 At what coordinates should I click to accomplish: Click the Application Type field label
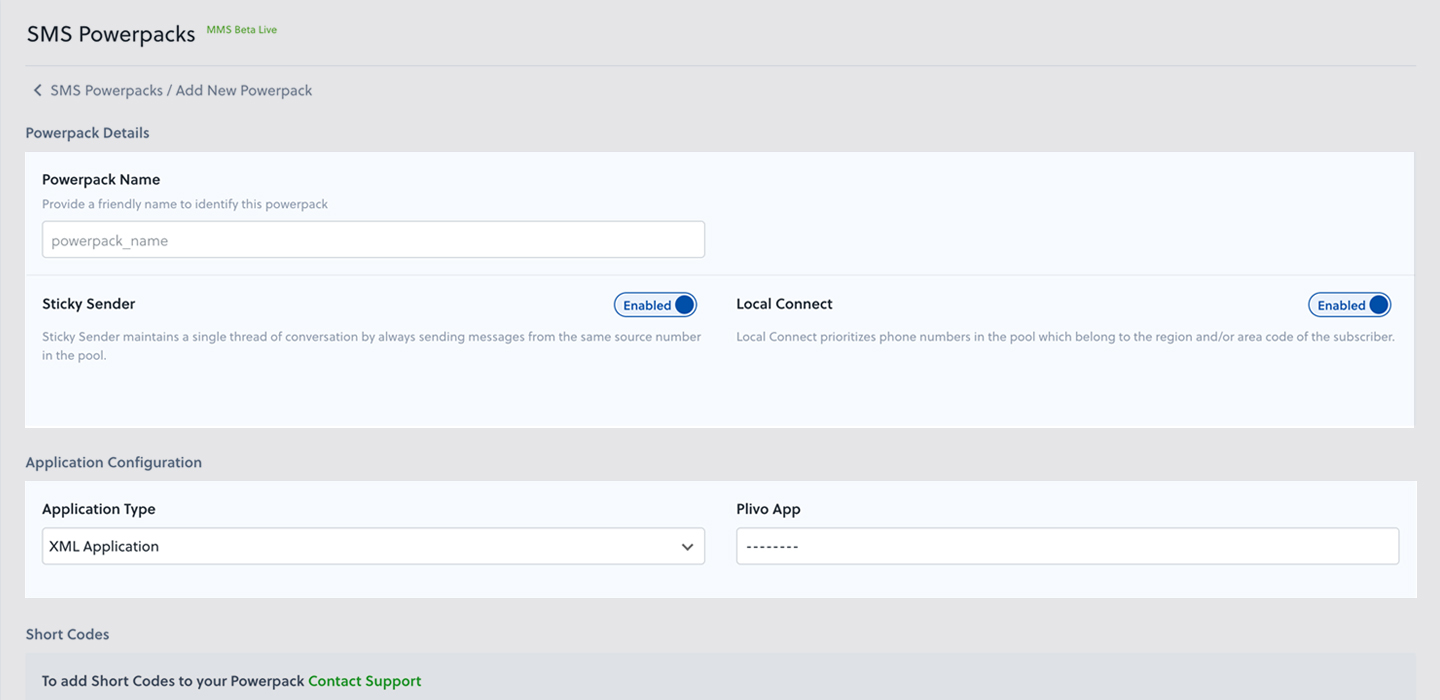point(99,509)
